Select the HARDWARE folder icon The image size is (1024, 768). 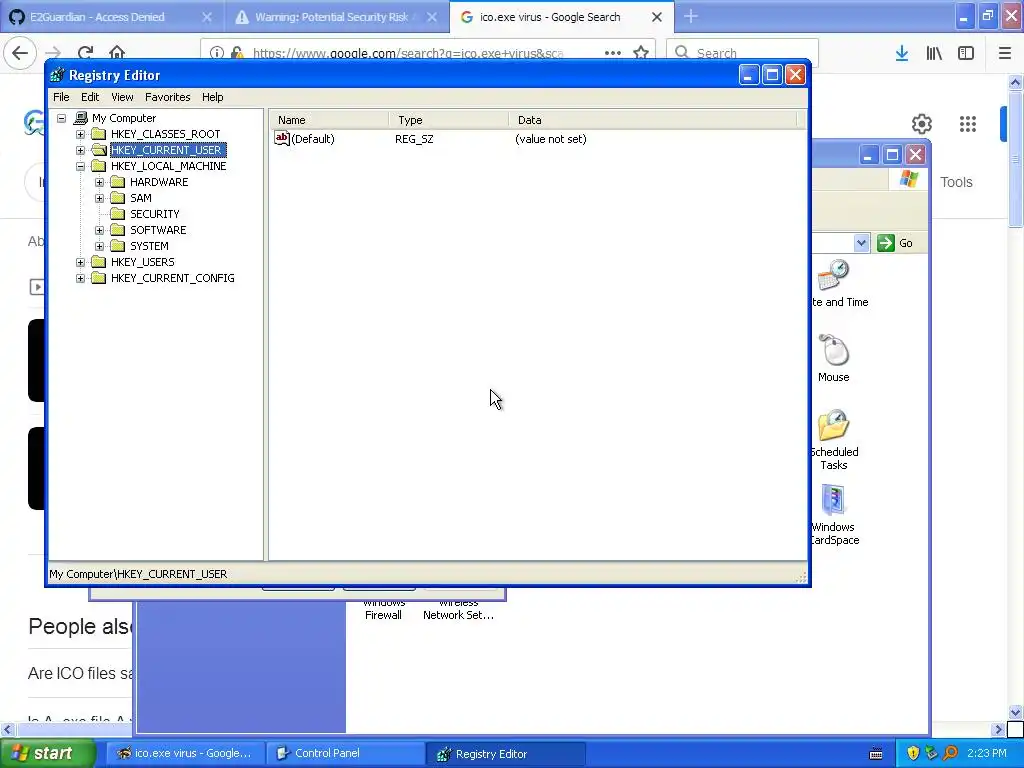pyautogui.click(x=118, y=182)
